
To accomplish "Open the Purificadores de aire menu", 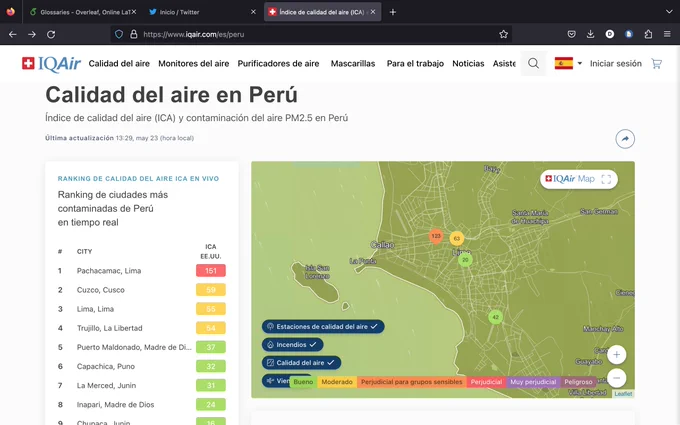I will click(278, 64).
